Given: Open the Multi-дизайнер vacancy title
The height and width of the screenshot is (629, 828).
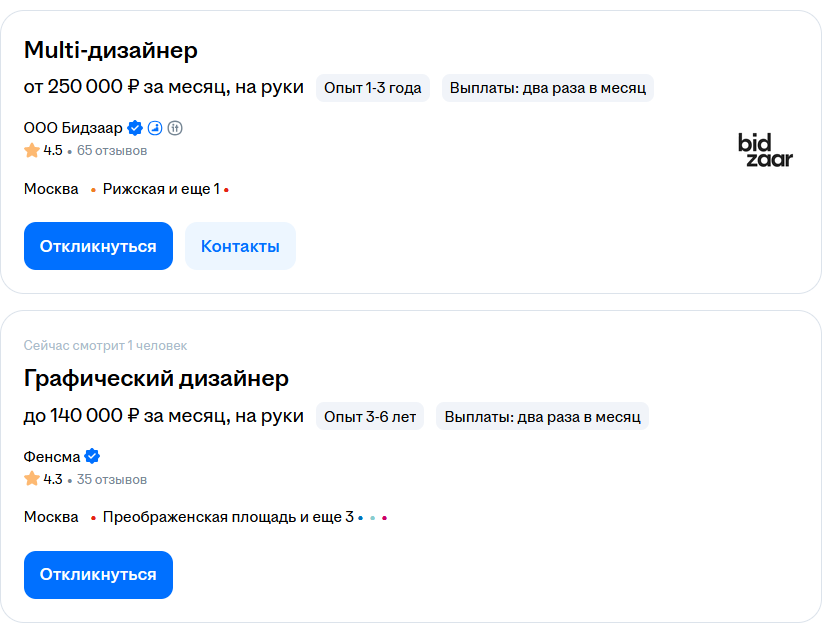Looking at the screenshot, I should point(111,49).
